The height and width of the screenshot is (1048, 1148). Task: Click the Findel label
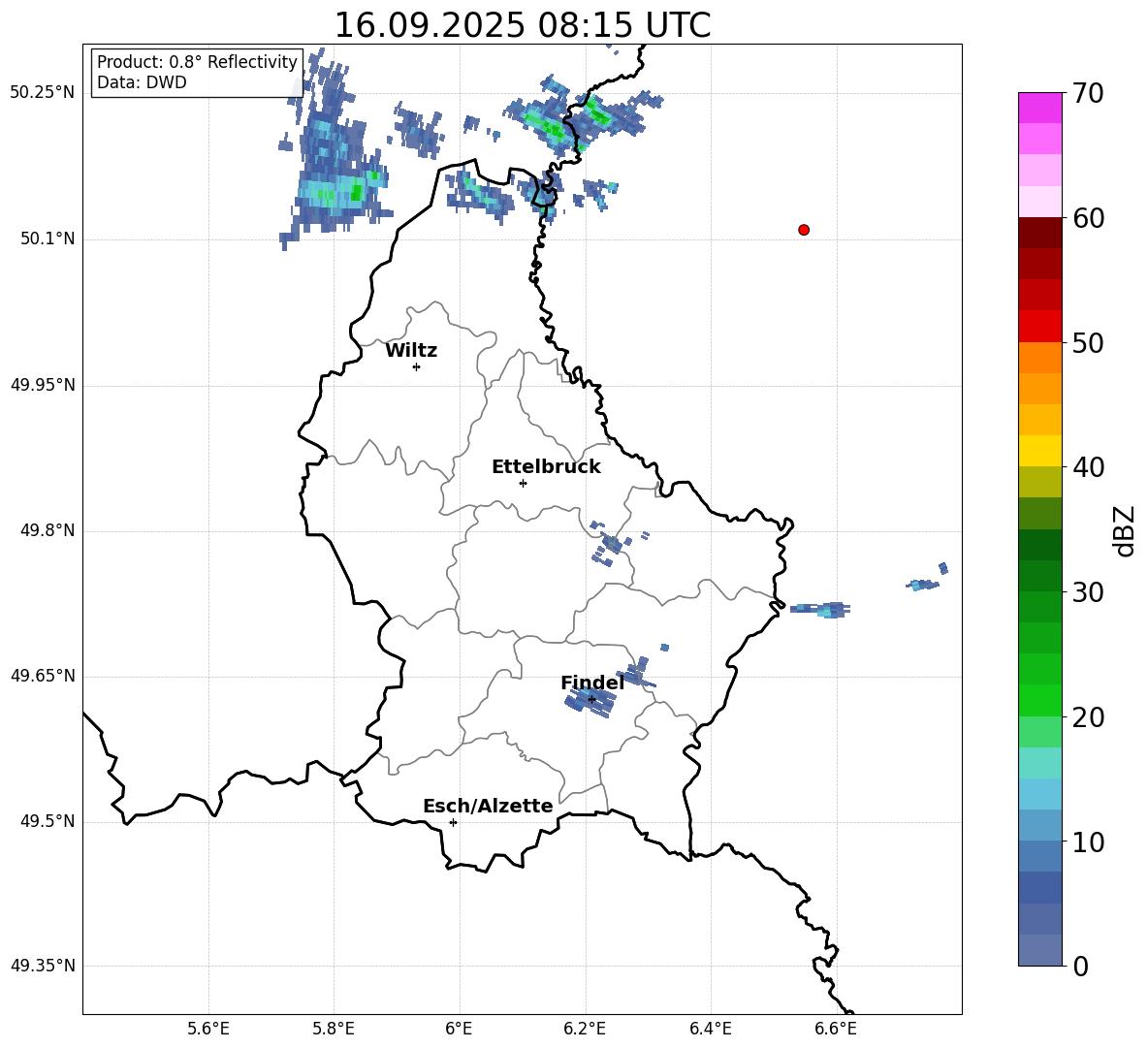[592, 683]
